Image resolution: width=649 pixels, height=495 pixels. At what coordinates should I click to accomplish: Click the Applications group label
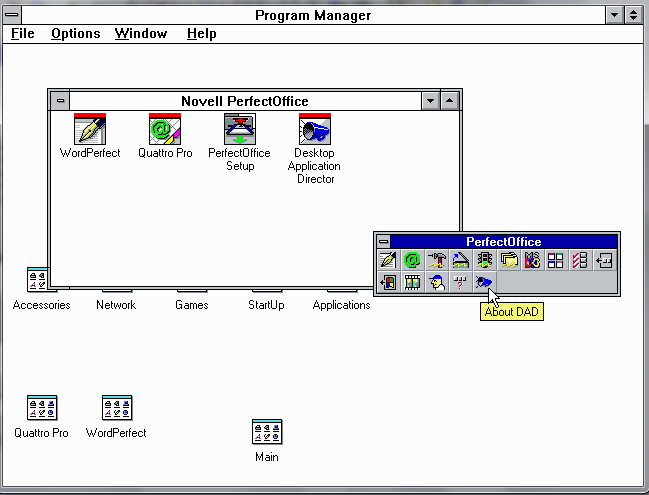coord(341,305)
